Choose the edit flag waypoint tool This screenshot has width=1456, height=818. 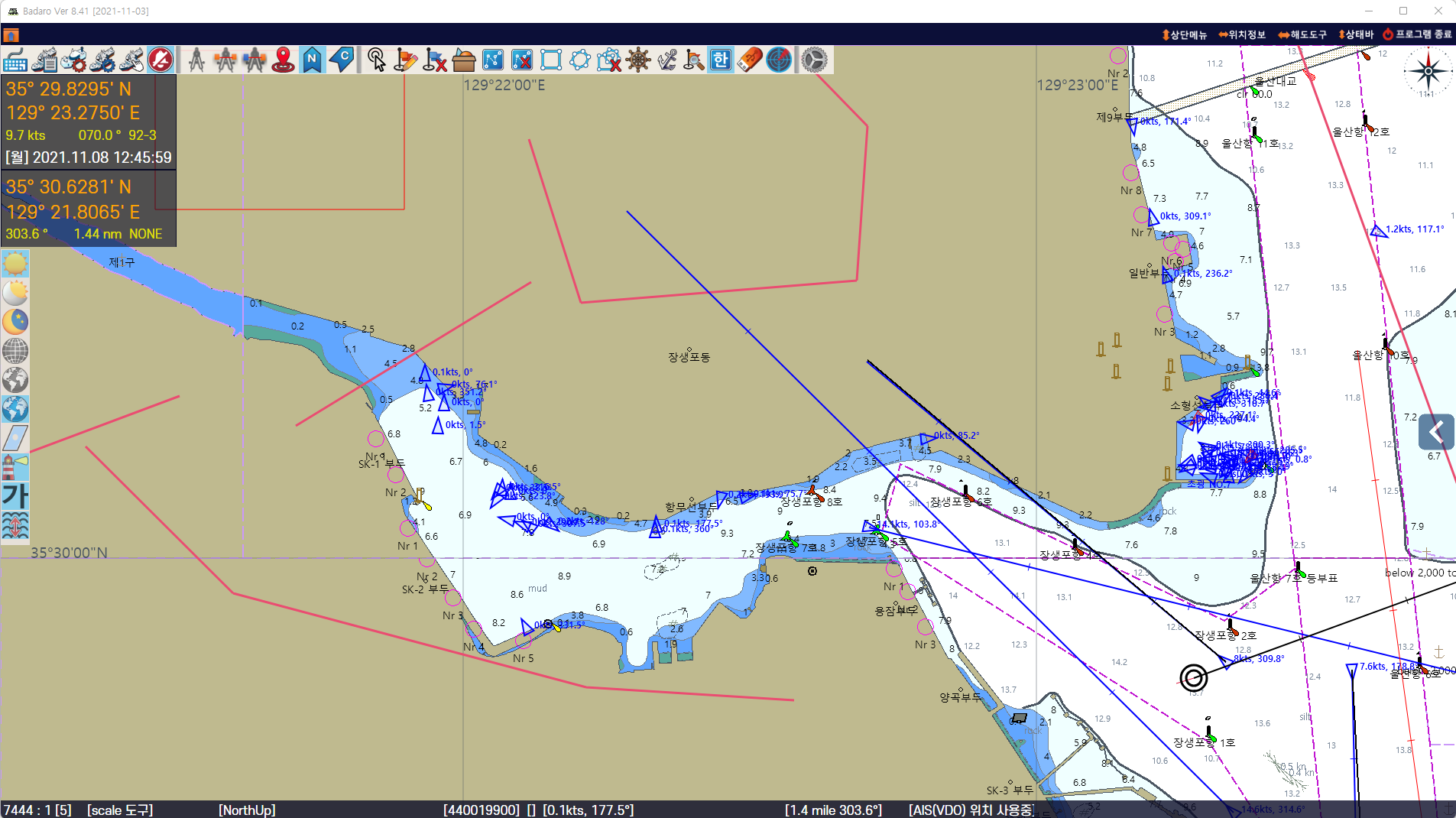(x=405, y=60)
